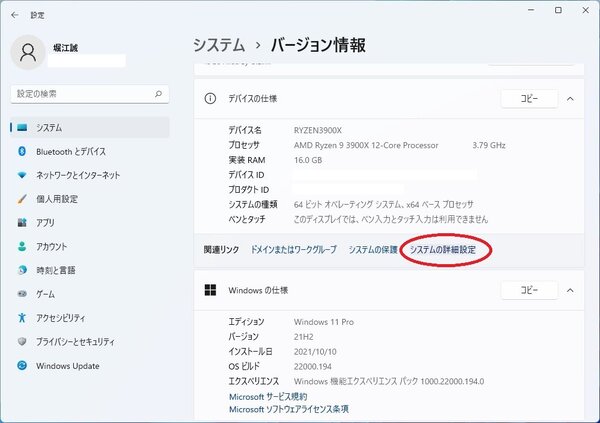Click the Bluetooth icon in sidebar

point(22,151)
